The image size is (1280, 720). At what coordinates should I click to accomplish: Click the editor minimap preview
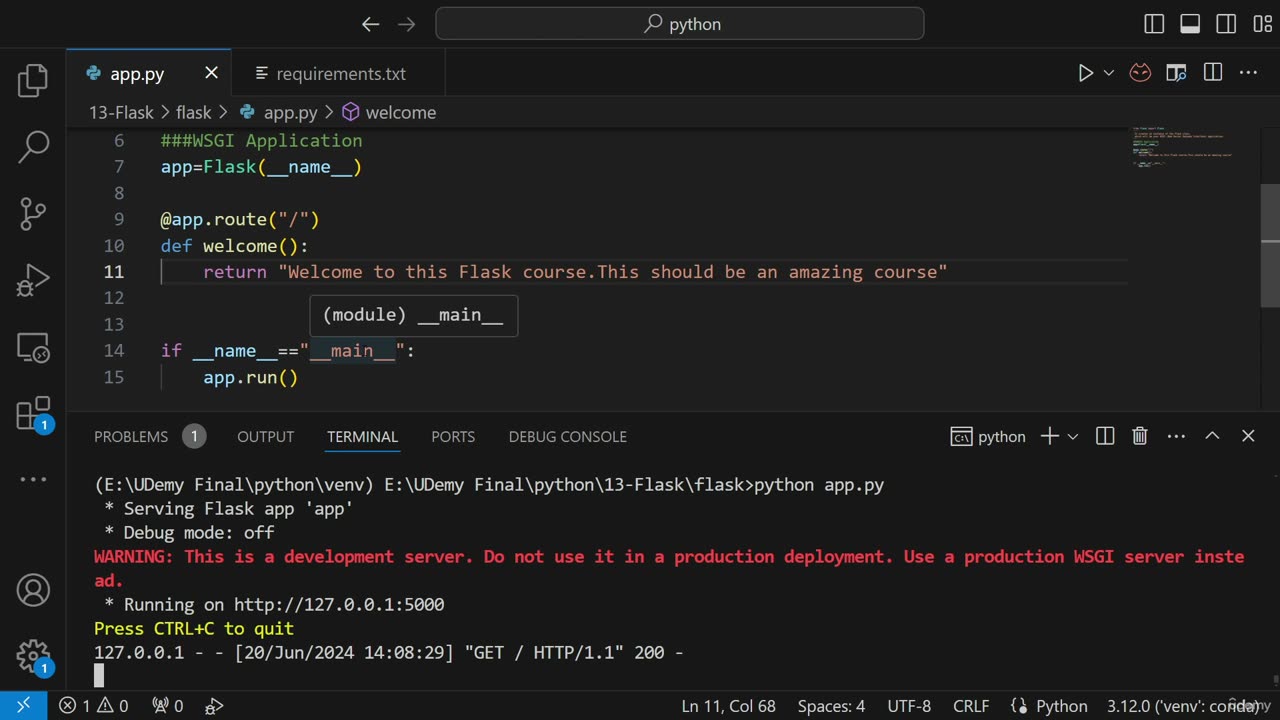(x=1182, y=146)
